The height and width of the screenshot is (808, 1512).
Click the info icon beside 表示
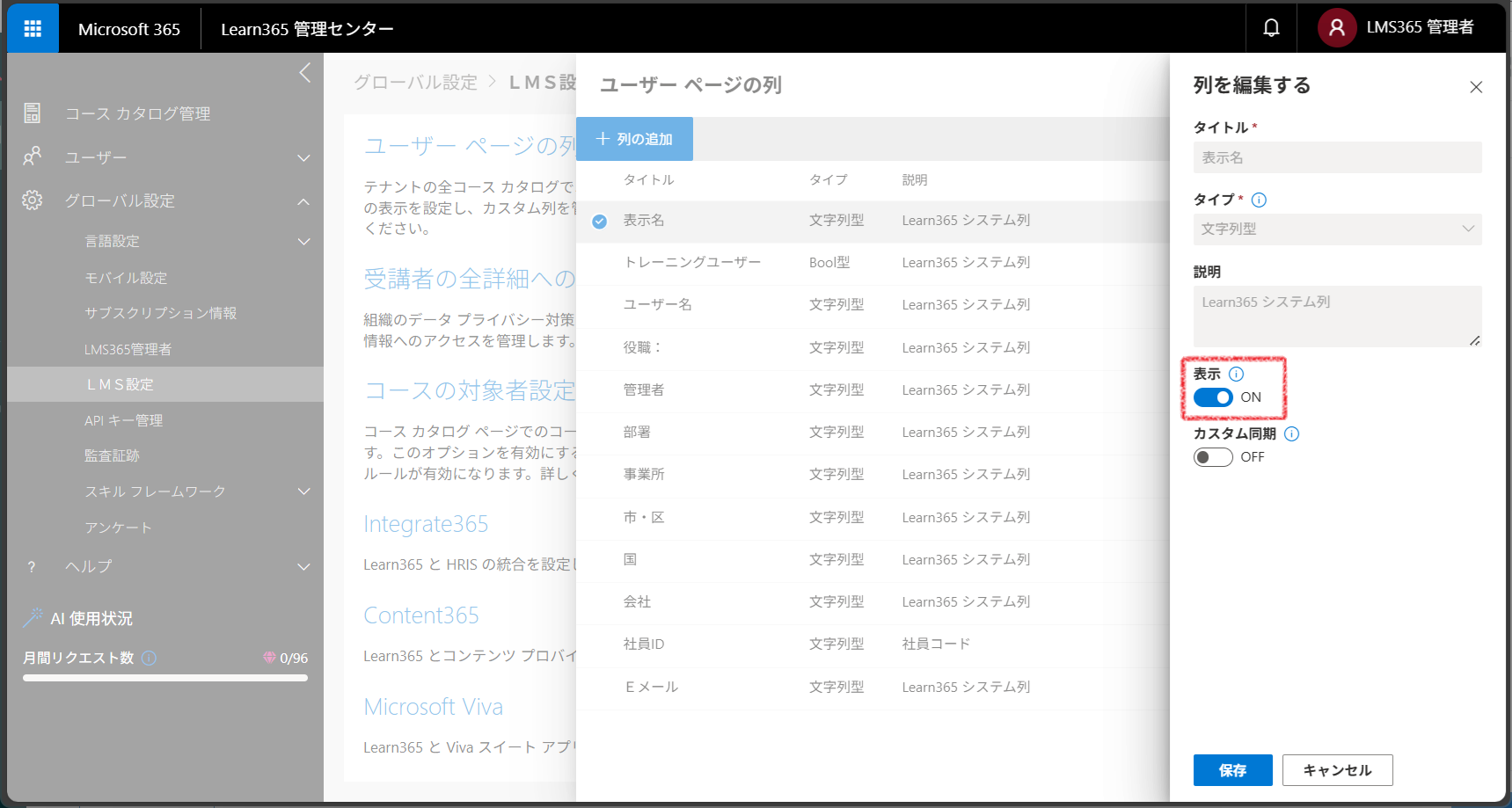(1236, 374)
